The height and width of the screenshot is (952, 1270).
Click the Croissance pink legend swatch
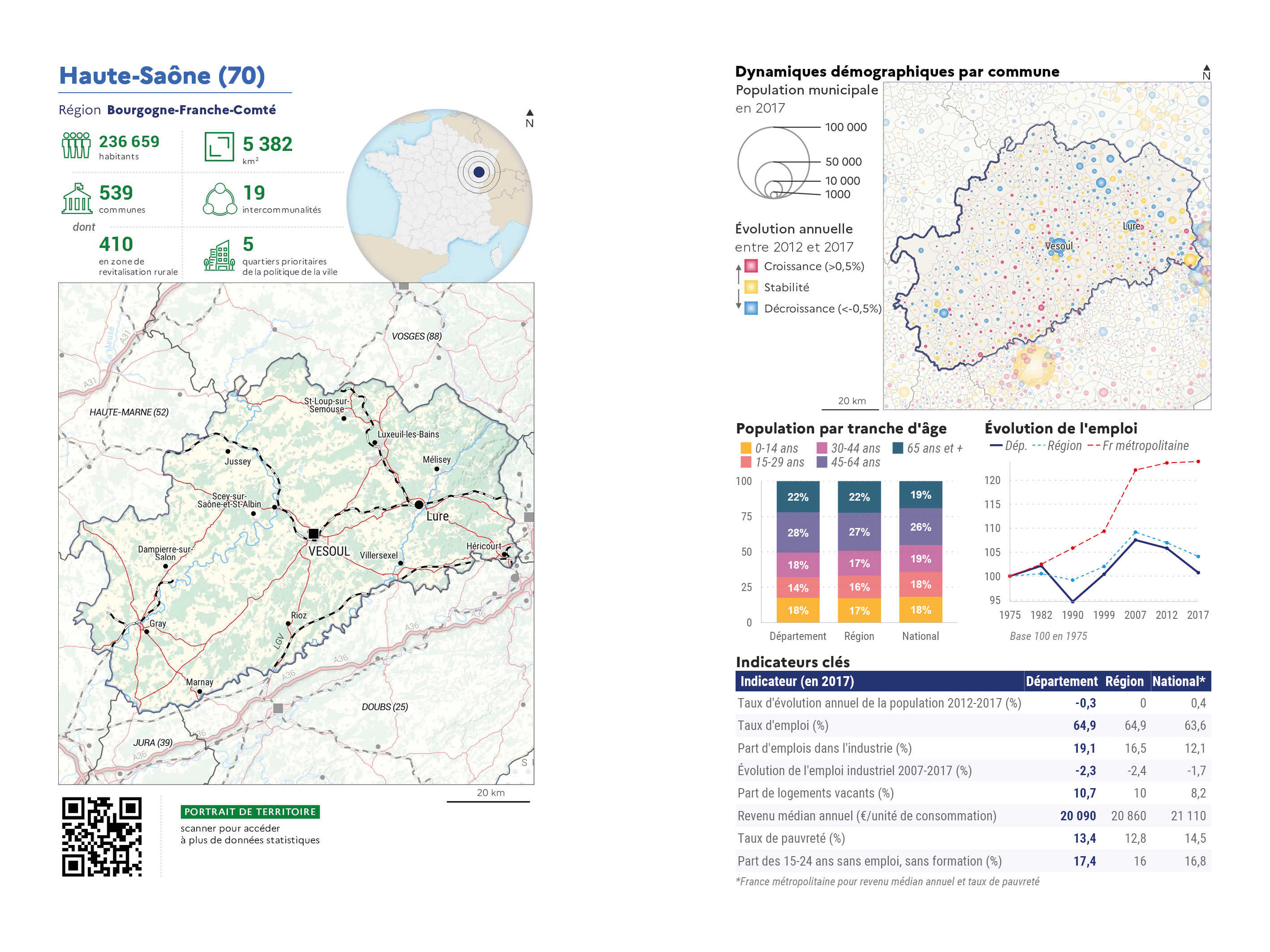751,266
